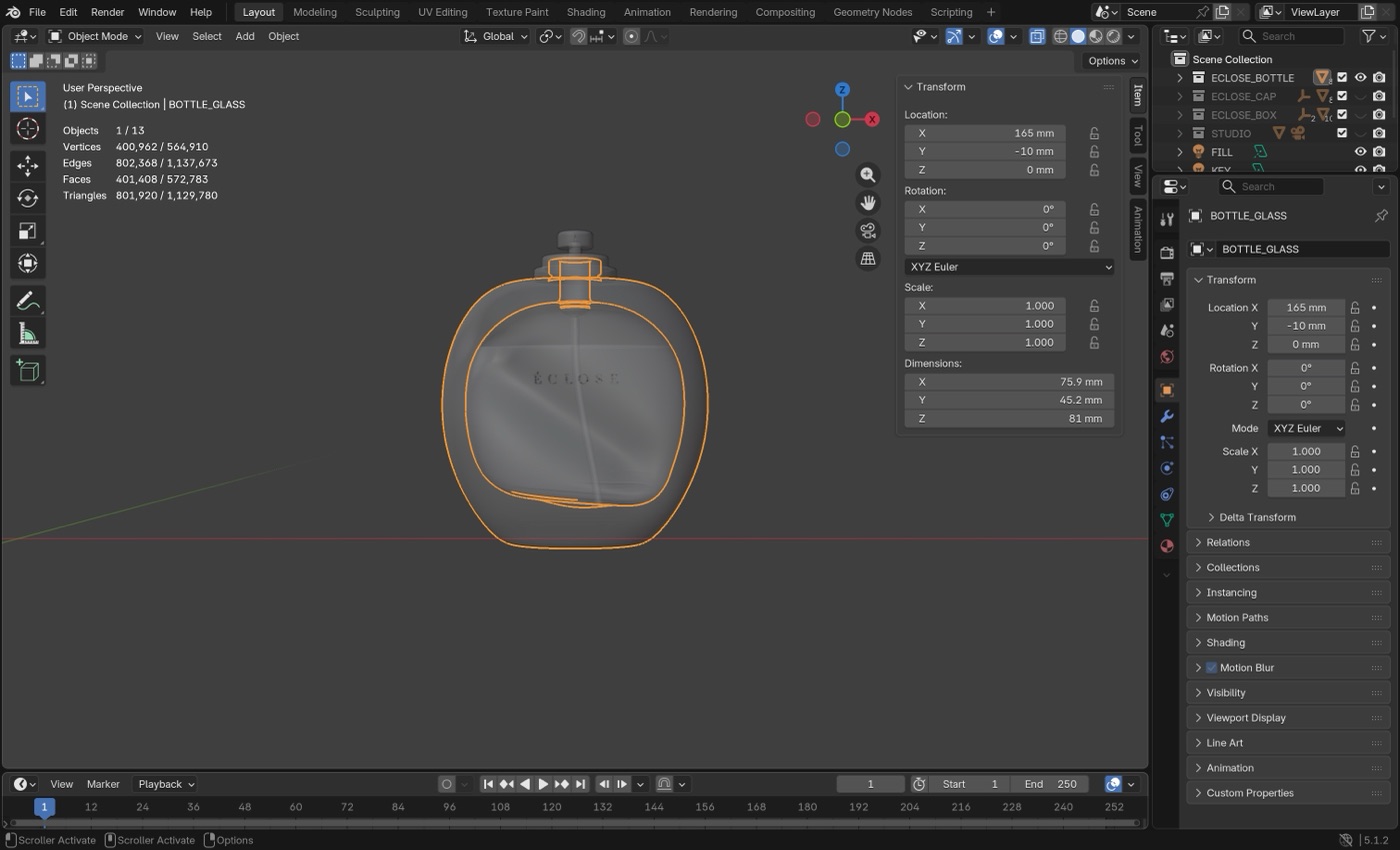
Task: Switch perspective/orthographic with the grid icon
Action: click(868, 259)
